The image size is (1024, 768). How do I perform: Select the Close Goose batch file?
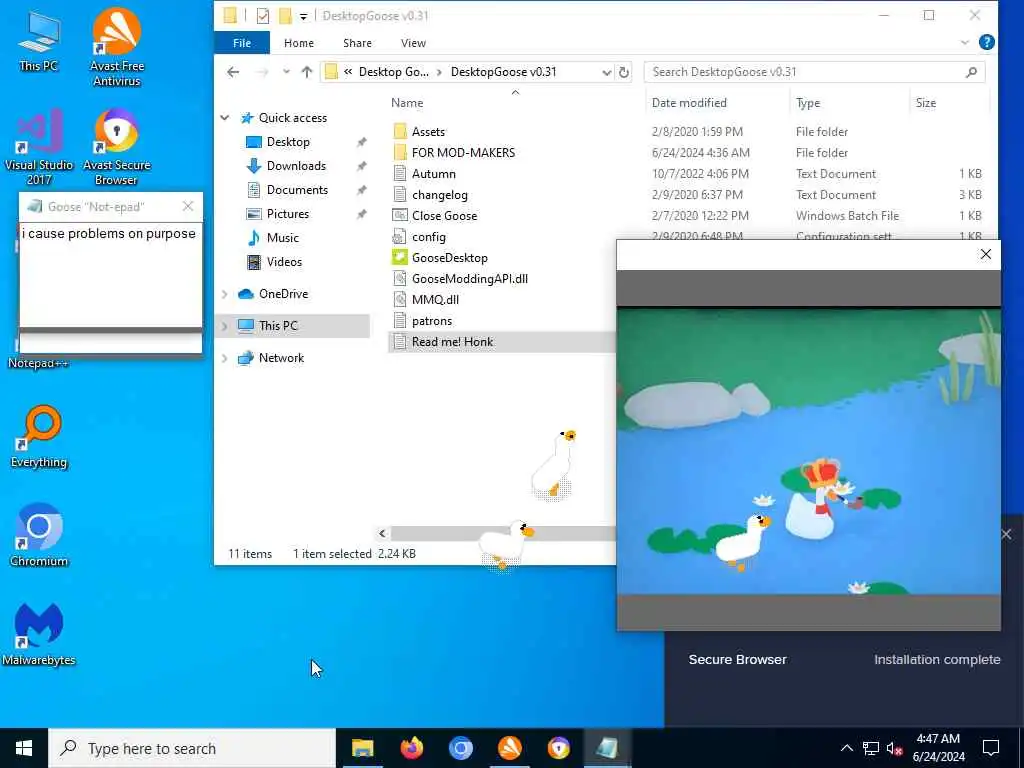tap(443, 216)
